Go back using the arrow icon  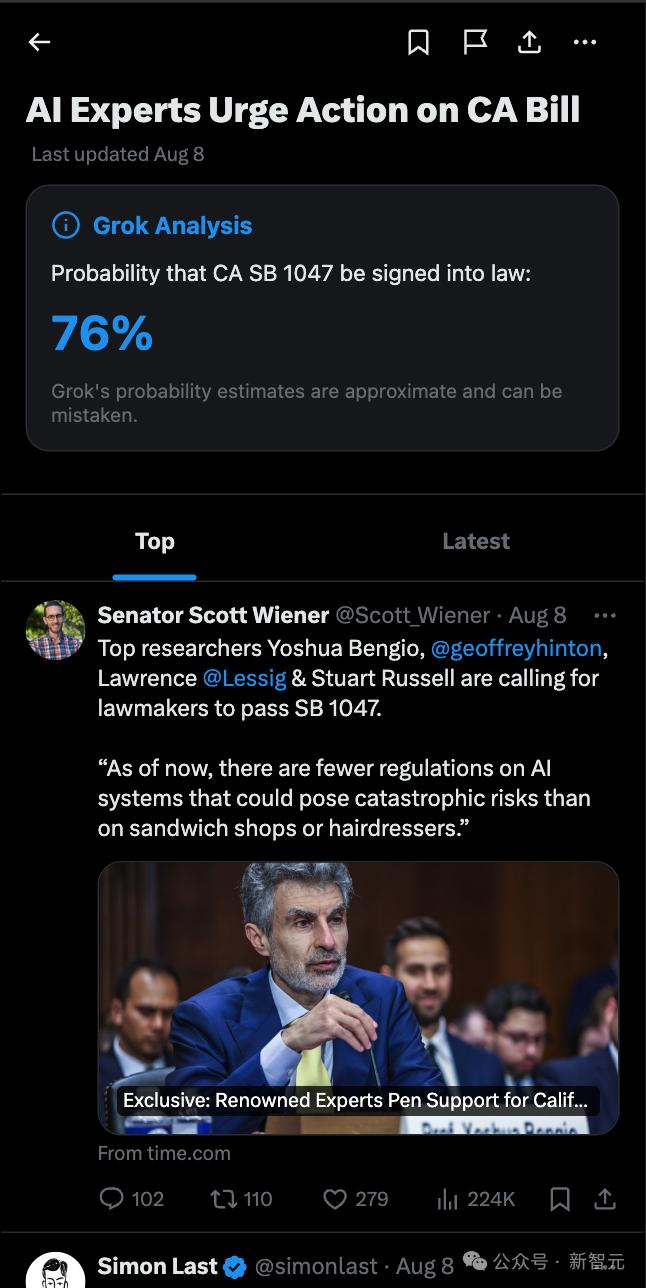pyautogui.click(x=39, y=42)
